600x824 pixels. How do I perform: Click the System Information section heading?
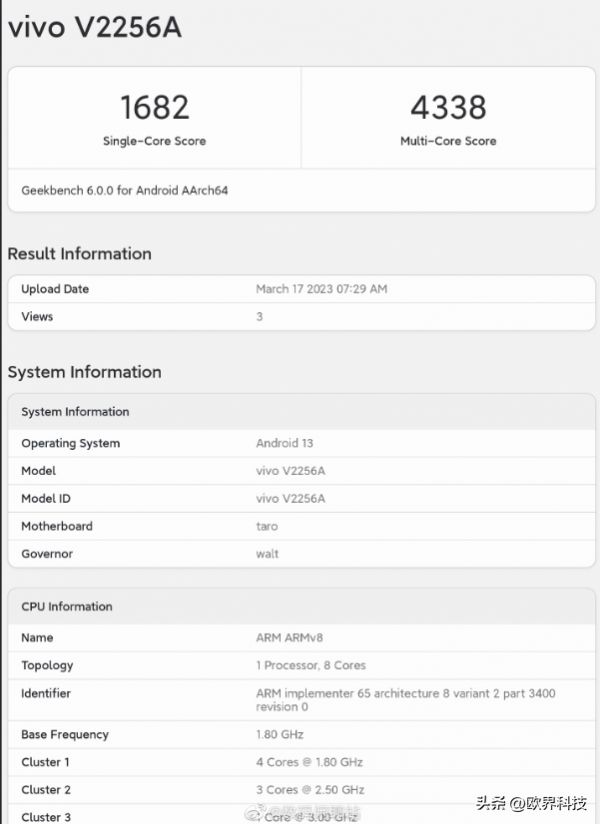point(85,372)
